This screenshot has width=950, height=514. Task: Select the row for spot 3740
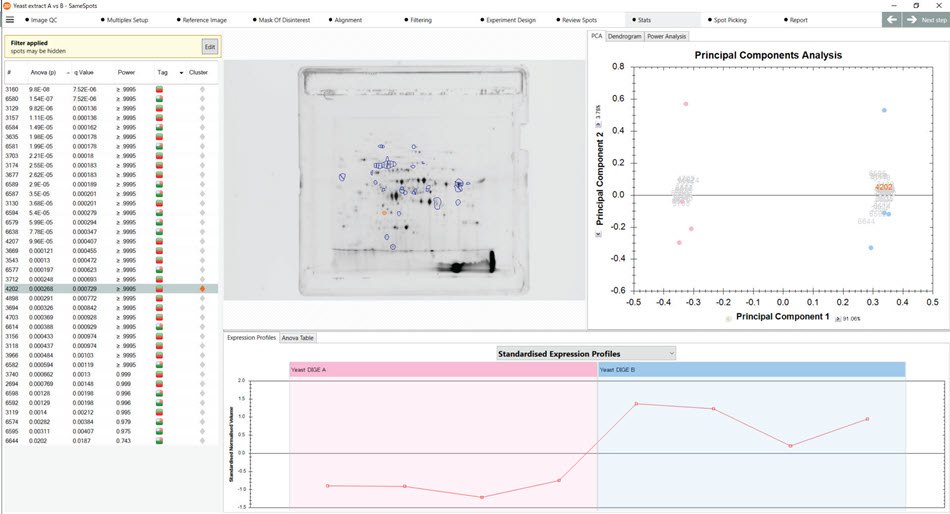coord(111,374)
